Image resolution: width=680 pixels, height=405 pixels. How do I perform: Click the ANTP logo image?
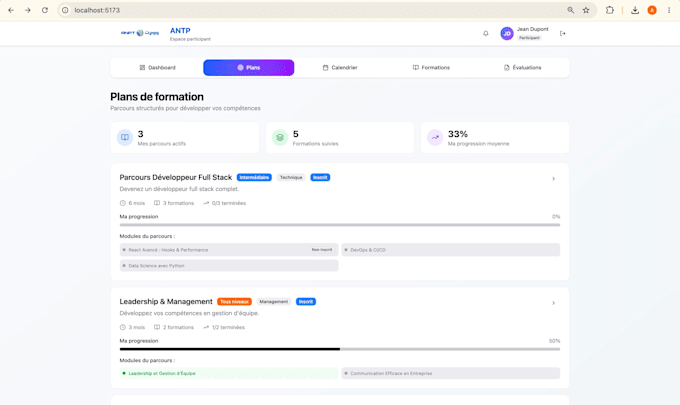click(140, 33)
